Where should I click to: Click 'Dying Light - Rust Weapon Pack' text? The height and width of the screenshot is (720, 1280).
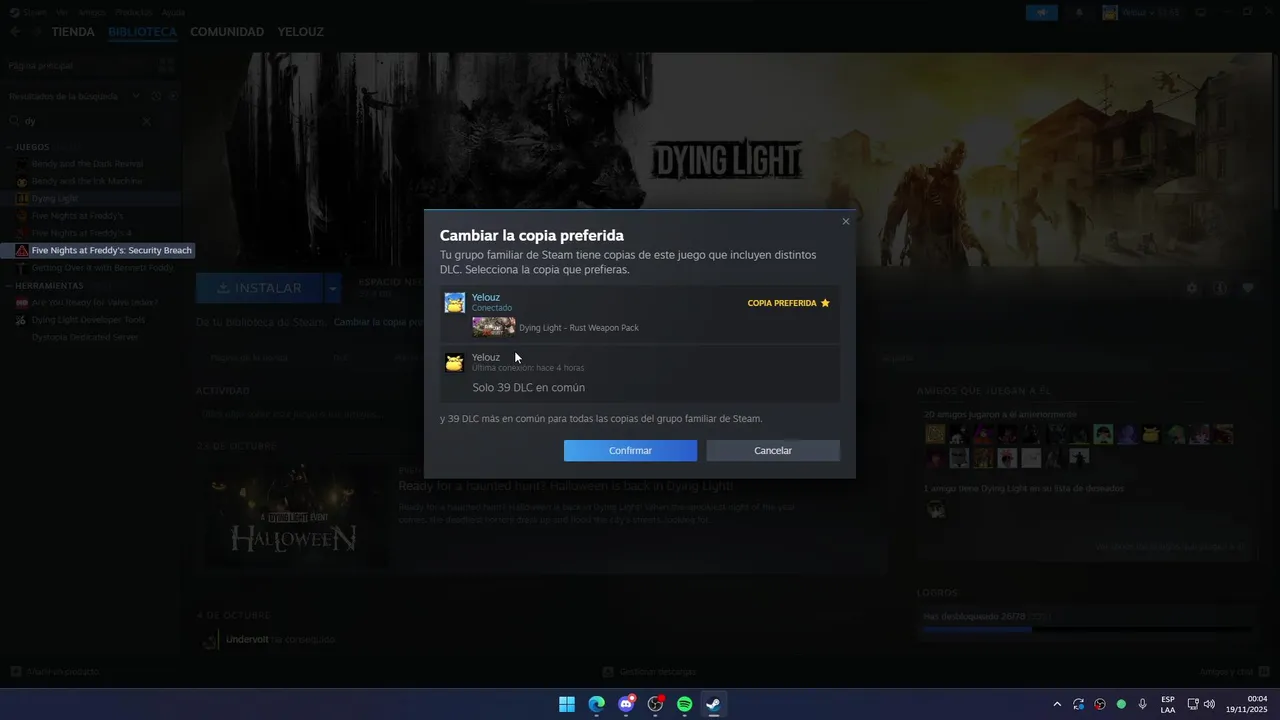click(579, 328)
